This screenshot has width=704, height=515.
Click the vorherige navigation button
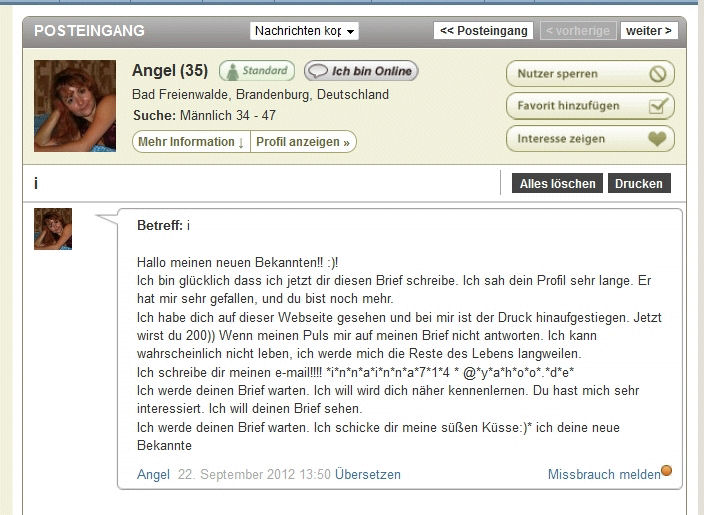pyautogui.click(x=578, y=31)
